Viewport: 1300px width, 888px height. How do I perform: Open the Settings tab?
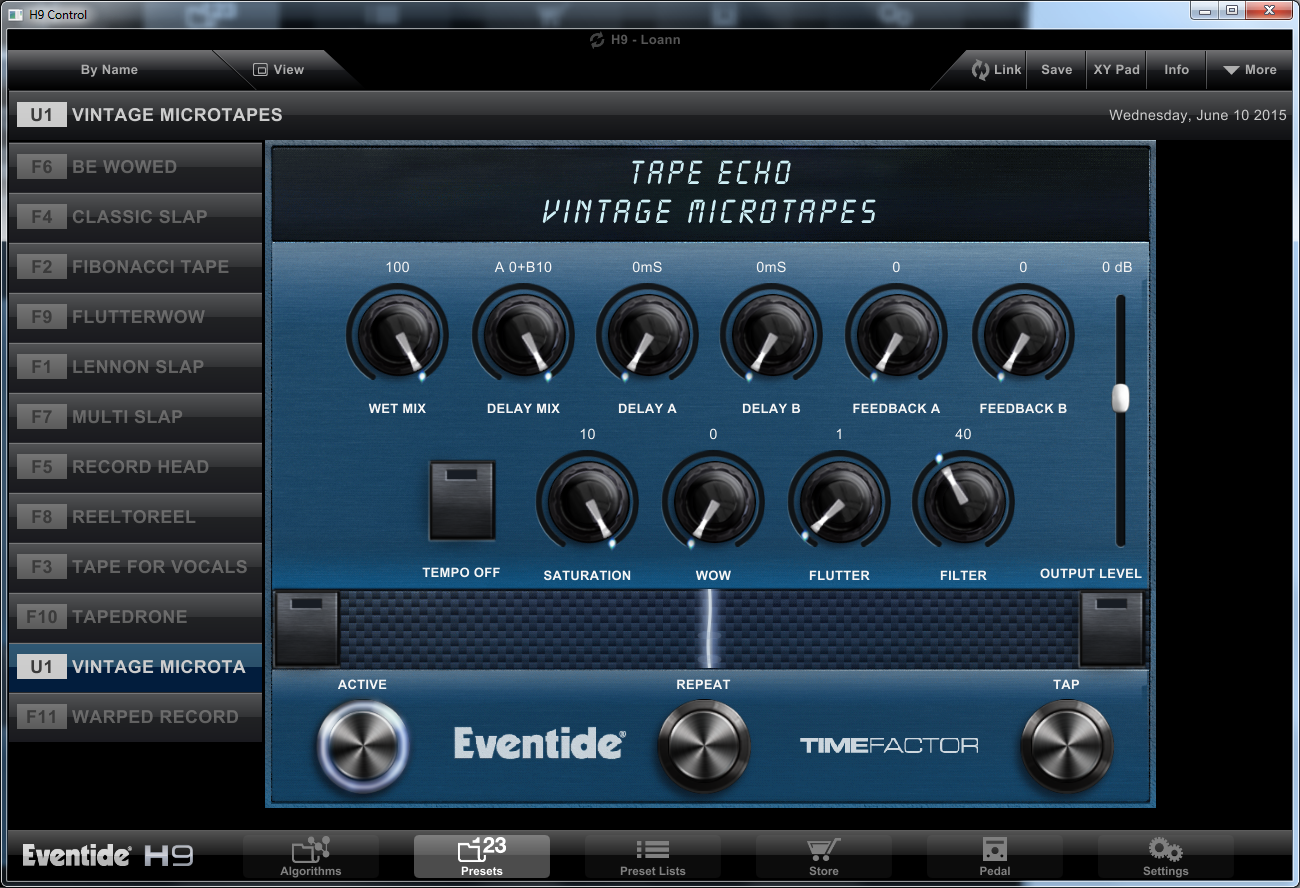[x=1166, y=857]
